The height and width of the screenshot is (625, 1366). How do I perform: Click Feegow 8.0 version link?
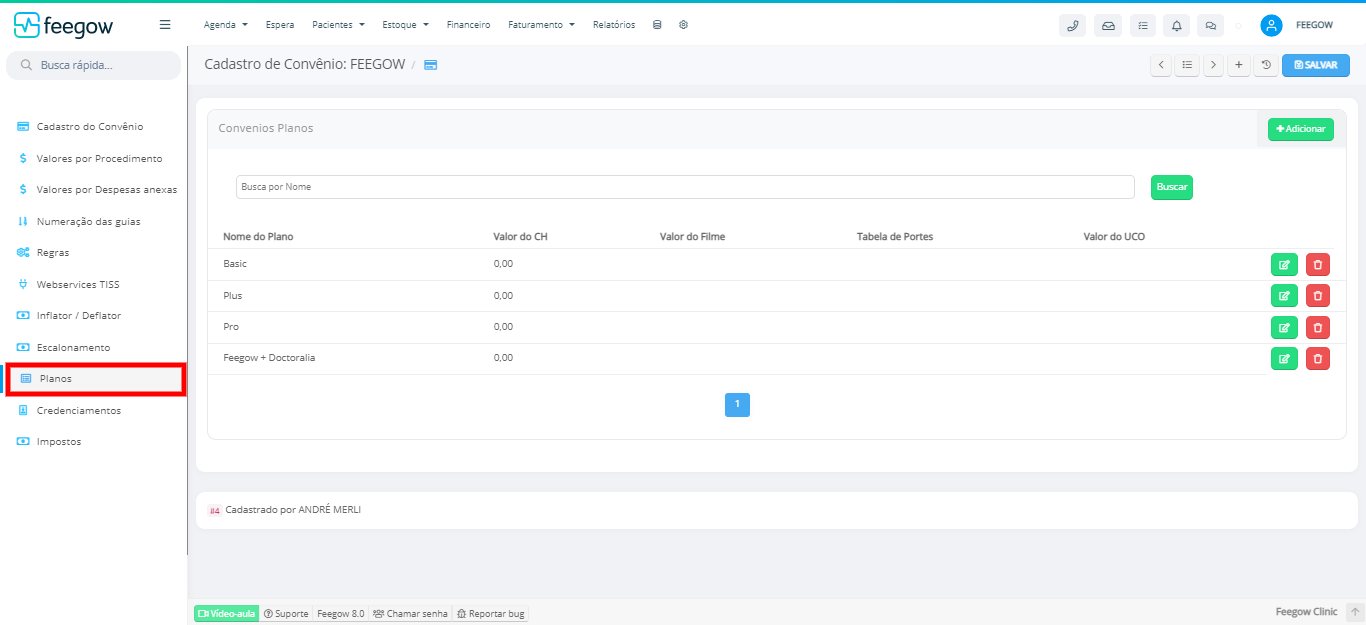point(341,614)
